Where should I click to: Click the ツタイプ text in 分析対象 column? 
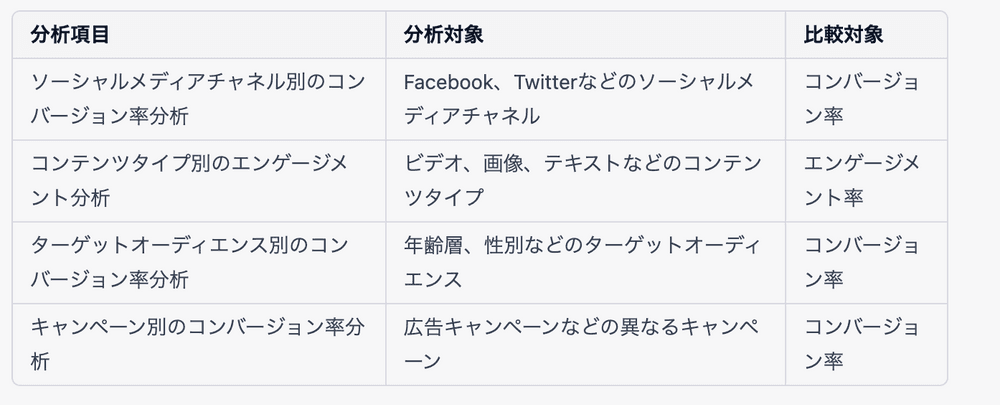(443, 198)
